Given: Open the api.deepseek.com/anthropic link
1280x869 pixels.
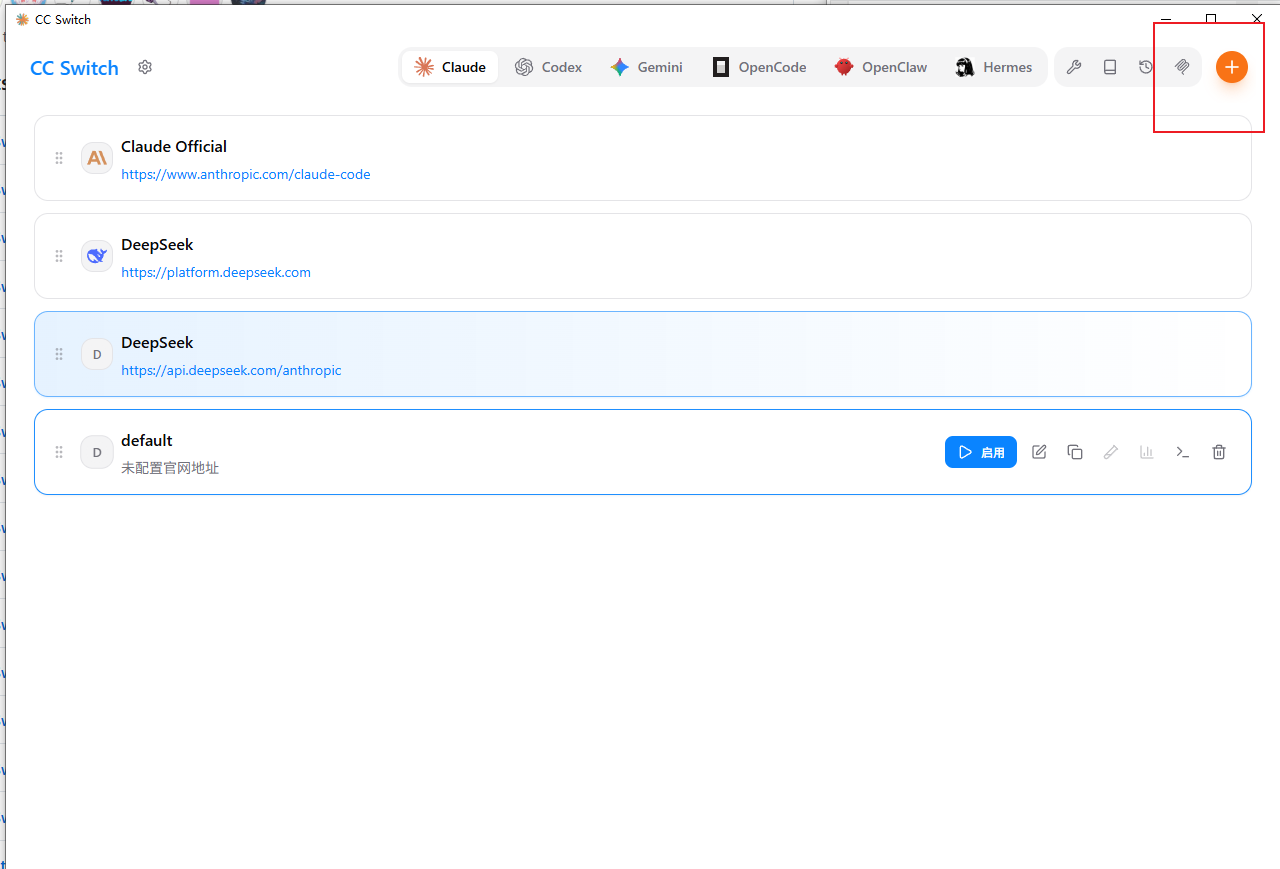Looking at the screenshot, I should point(231,370).
